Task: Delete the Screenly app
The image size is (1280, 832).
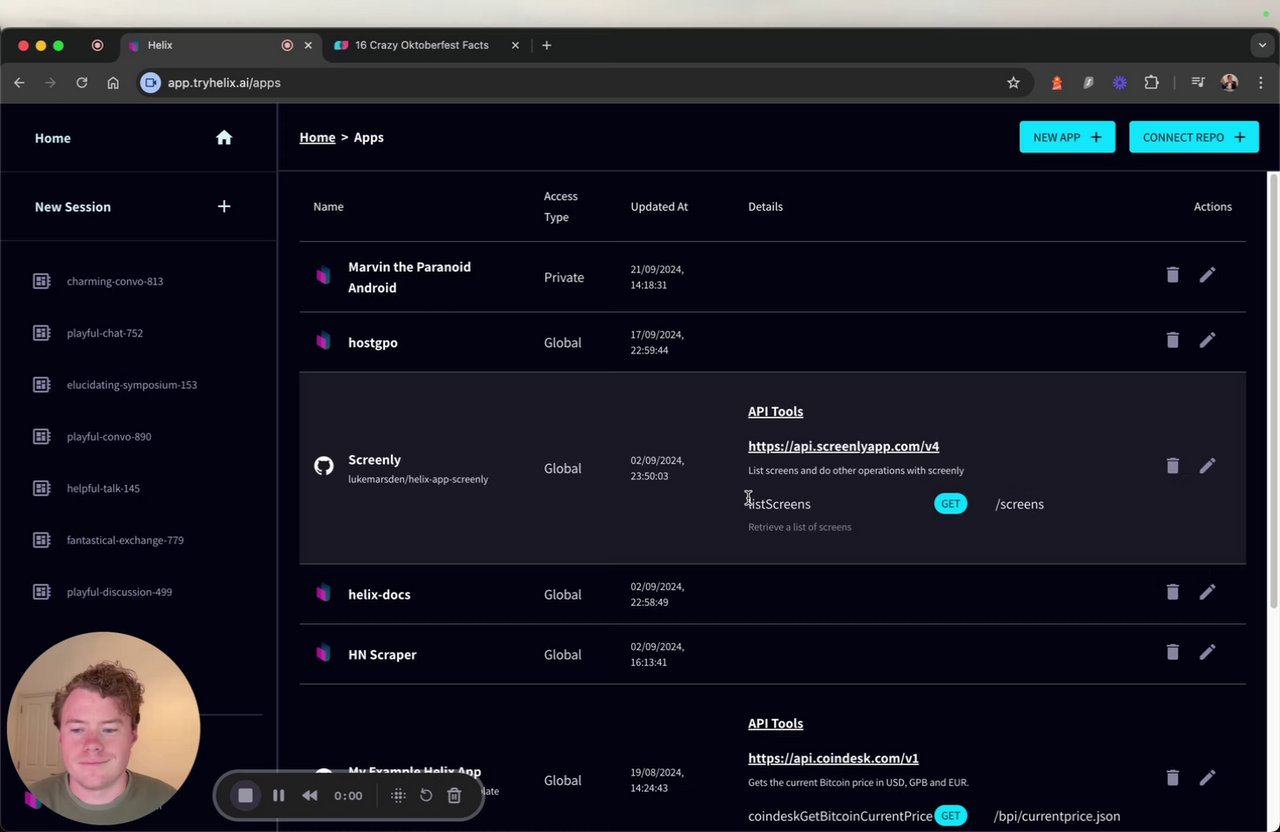Action: click(x=1172, y=466)
